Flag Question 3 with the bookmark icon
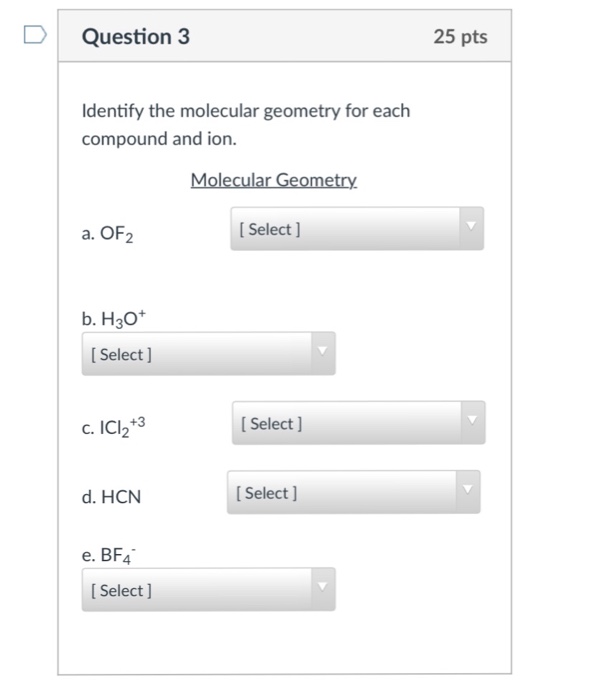This screenshot has height=700, width=590. (35, 35)
